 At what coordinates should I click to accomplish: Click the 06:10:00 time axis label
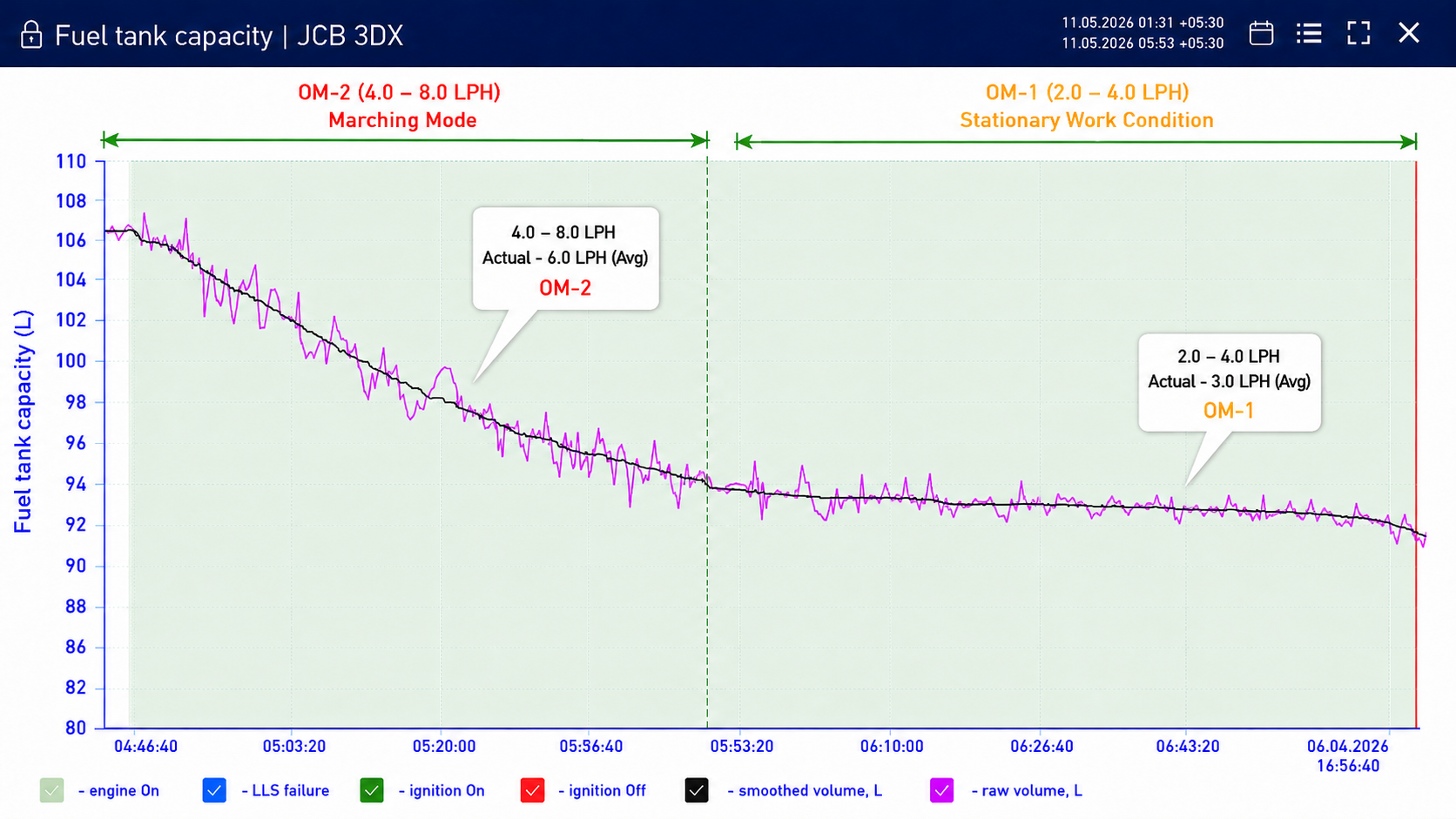[892, 747]
